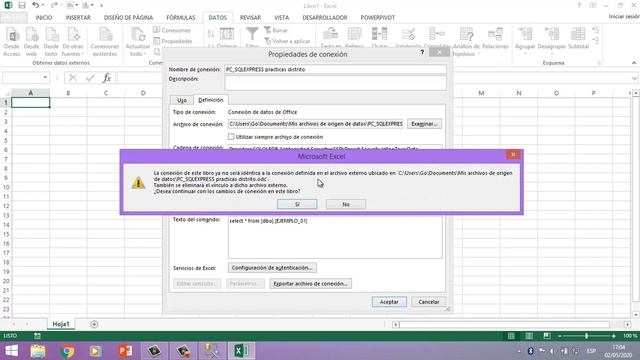The width and height of the screenshot is (640, 360).
Task: Open Chrome from the taskbar
Action: (x=67, y=351)
